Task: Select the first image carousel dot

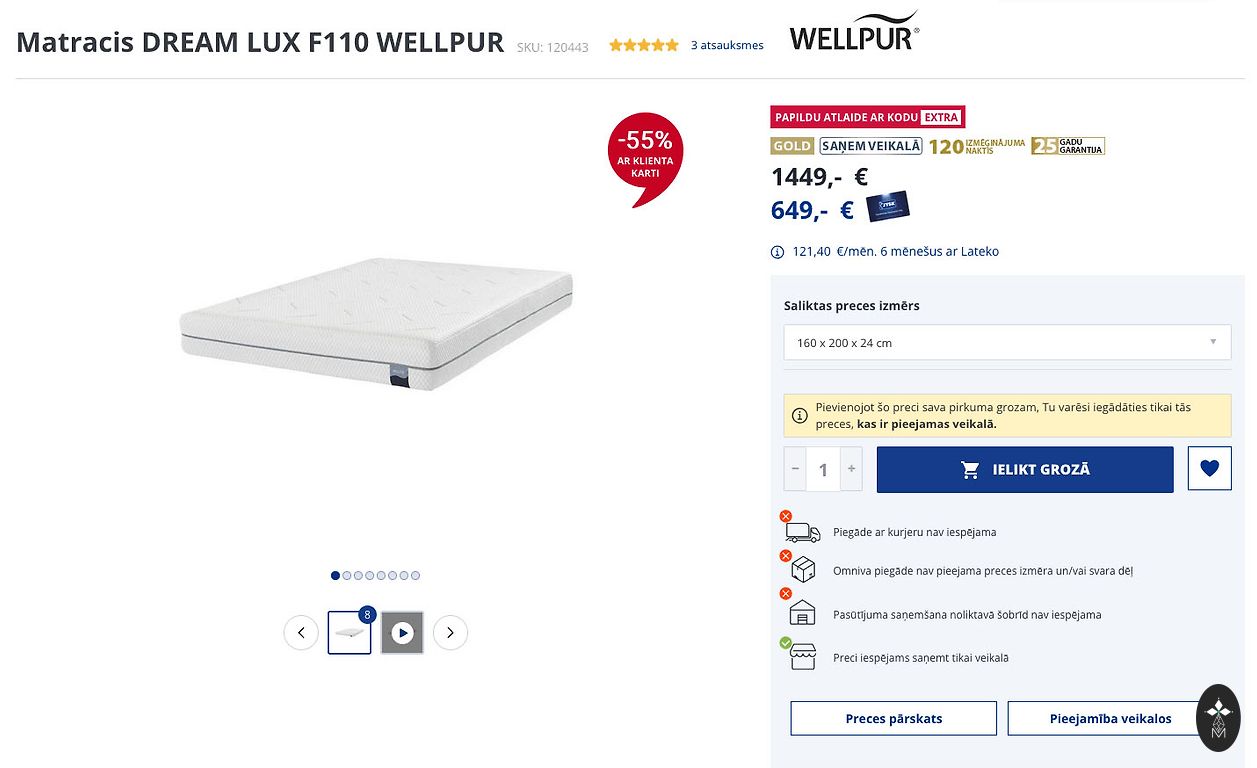Action: [x=335, y=575]
